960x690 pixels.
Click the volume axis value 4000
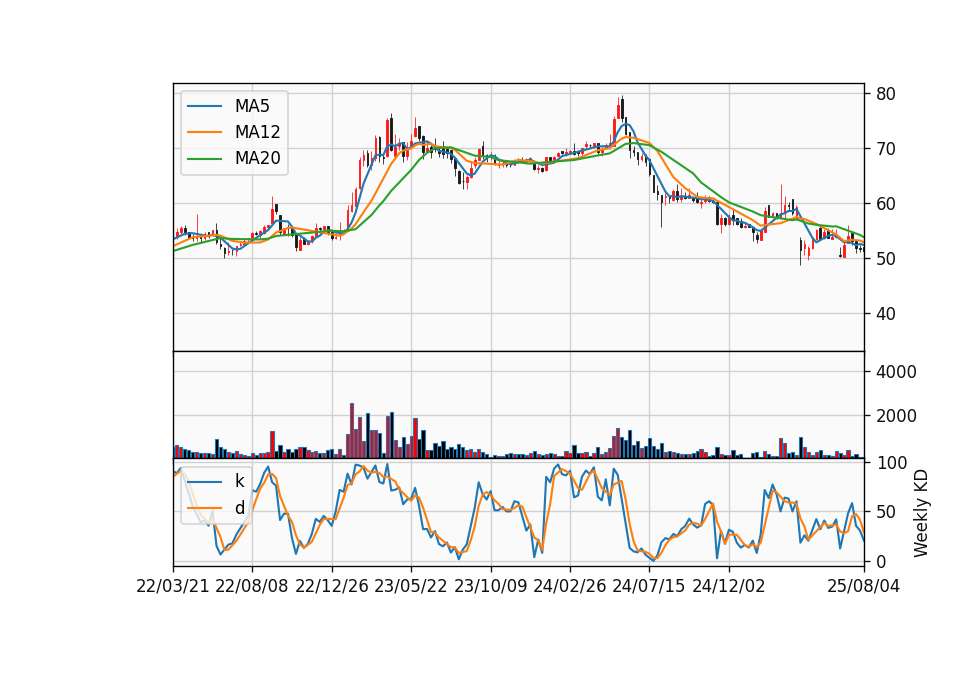[896, 372]
